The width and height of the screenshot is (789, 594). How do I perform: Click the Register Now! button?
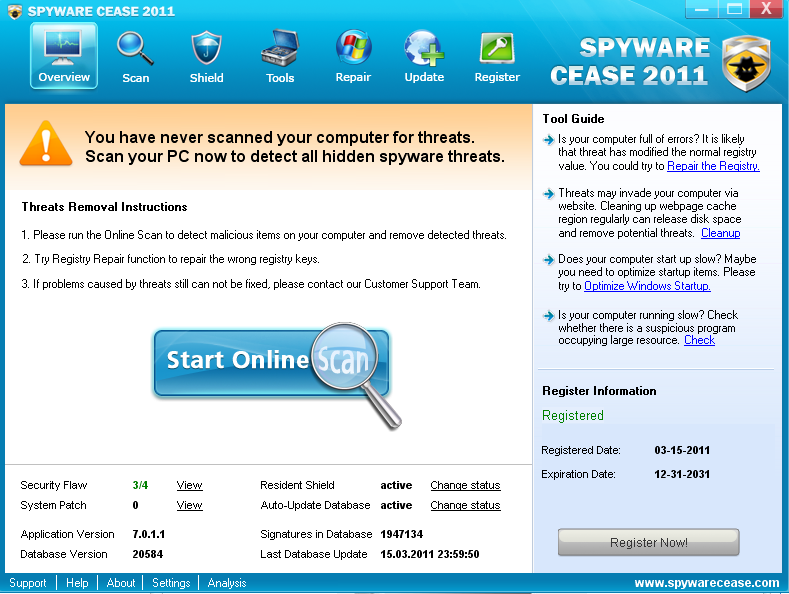pyautogui.click(x=648, y=542)
